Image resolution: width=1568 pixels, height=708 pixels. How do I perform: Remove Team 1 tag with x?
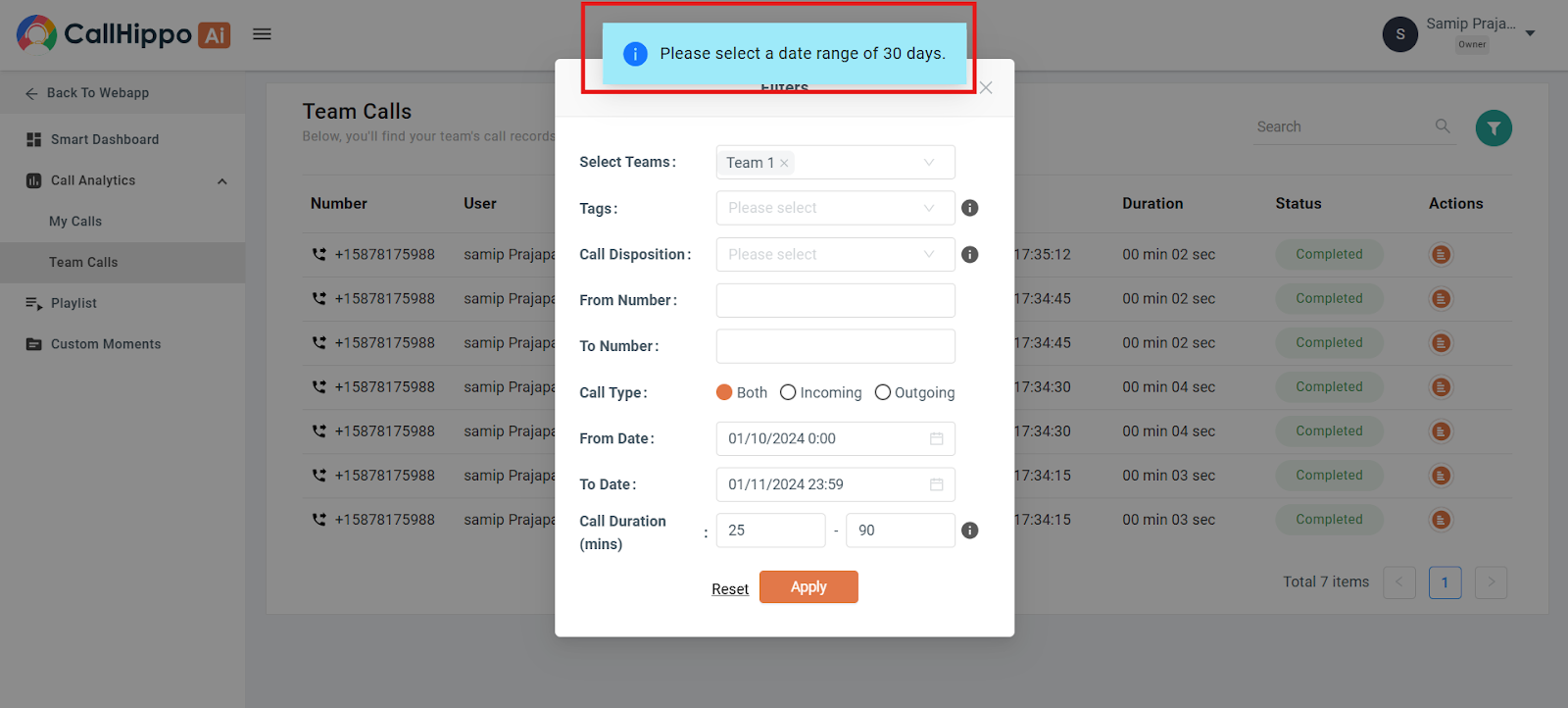click(784, 163)
